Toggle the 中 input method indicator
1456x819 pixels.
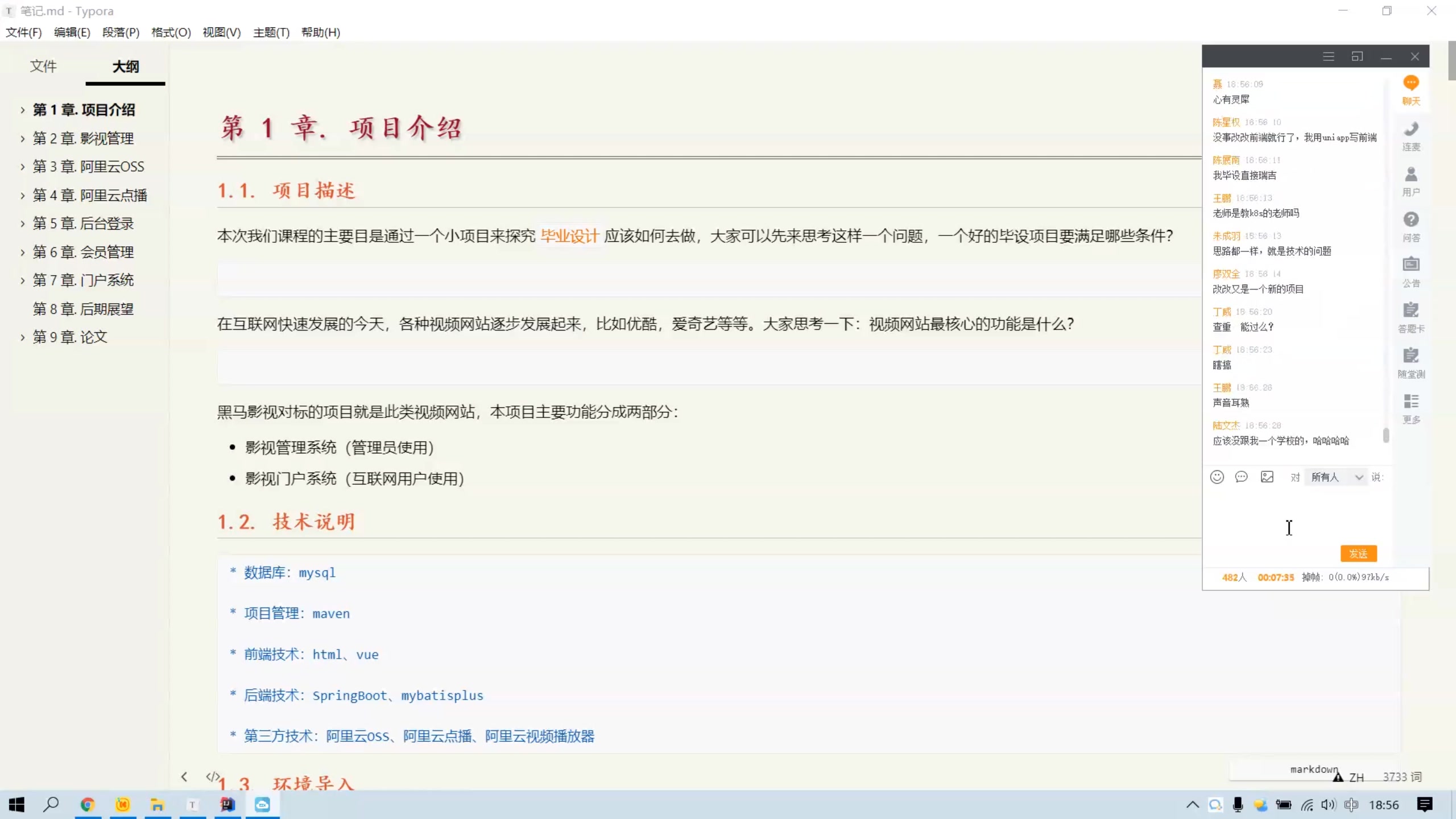pos(1351,804)
